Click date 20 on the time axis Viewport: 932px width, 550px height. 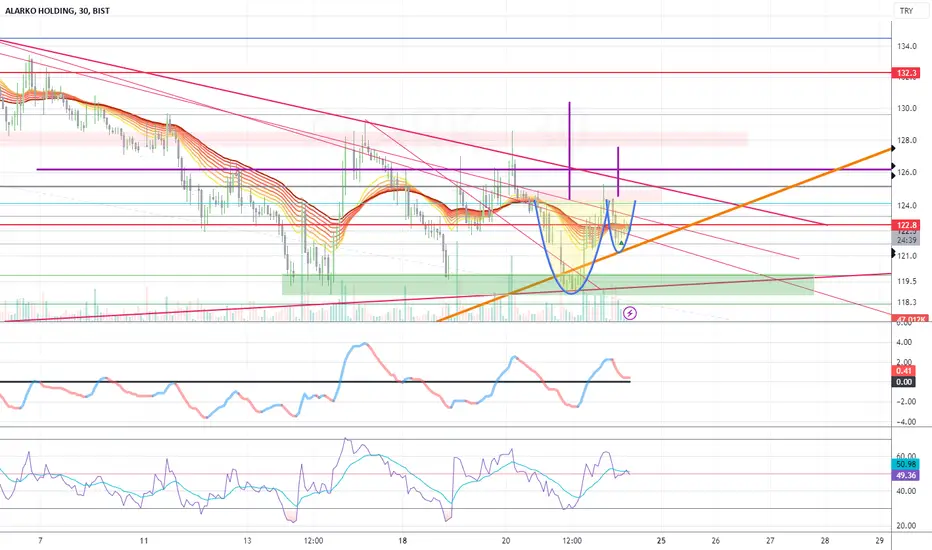click(506, 541)
